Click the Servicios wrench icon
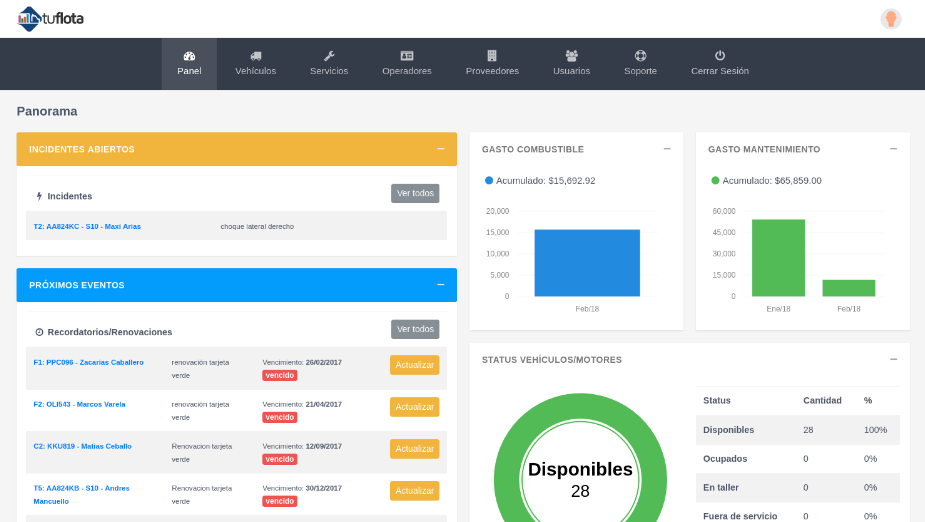Screen dimensions: 925x522 (329, 56)
